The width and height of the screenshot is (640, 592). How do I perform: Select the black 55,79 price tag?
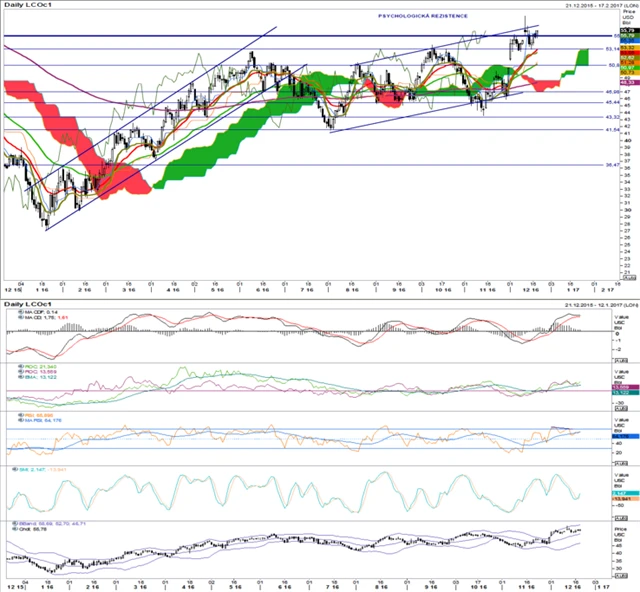pyautogui.click(x=629, y=31)
